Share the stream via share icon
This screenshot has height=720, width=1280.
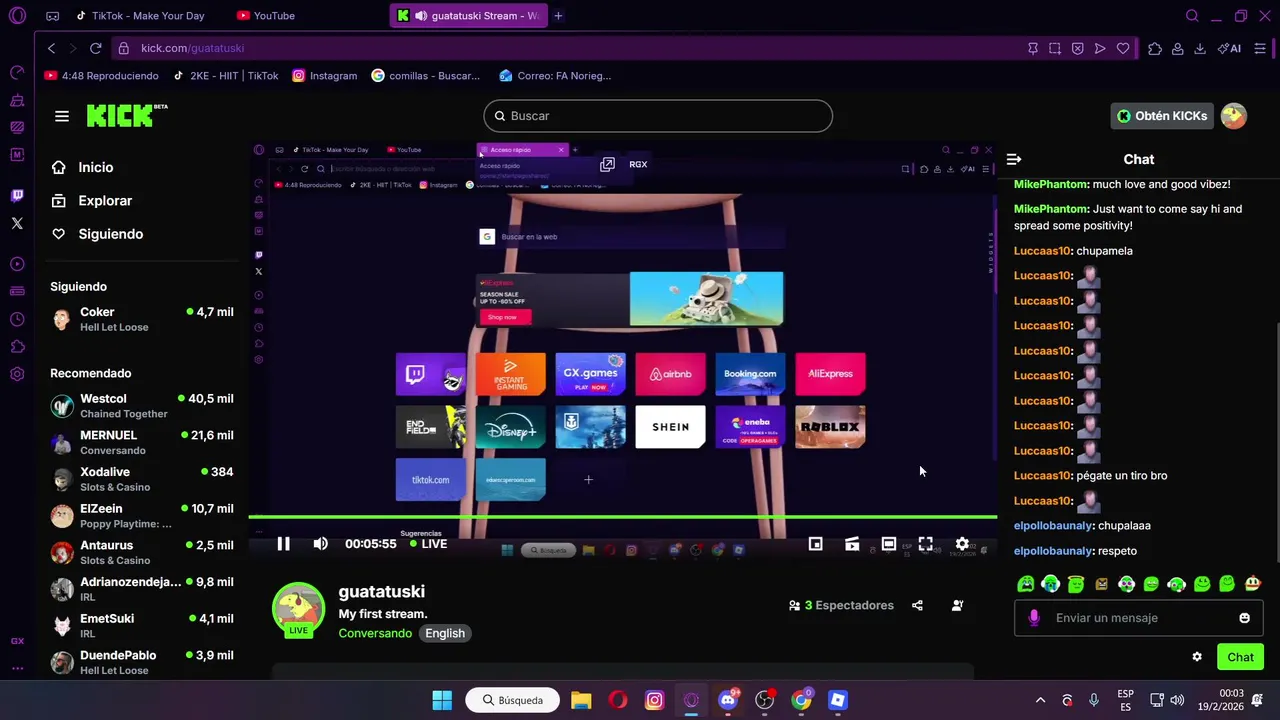(917, 605)
